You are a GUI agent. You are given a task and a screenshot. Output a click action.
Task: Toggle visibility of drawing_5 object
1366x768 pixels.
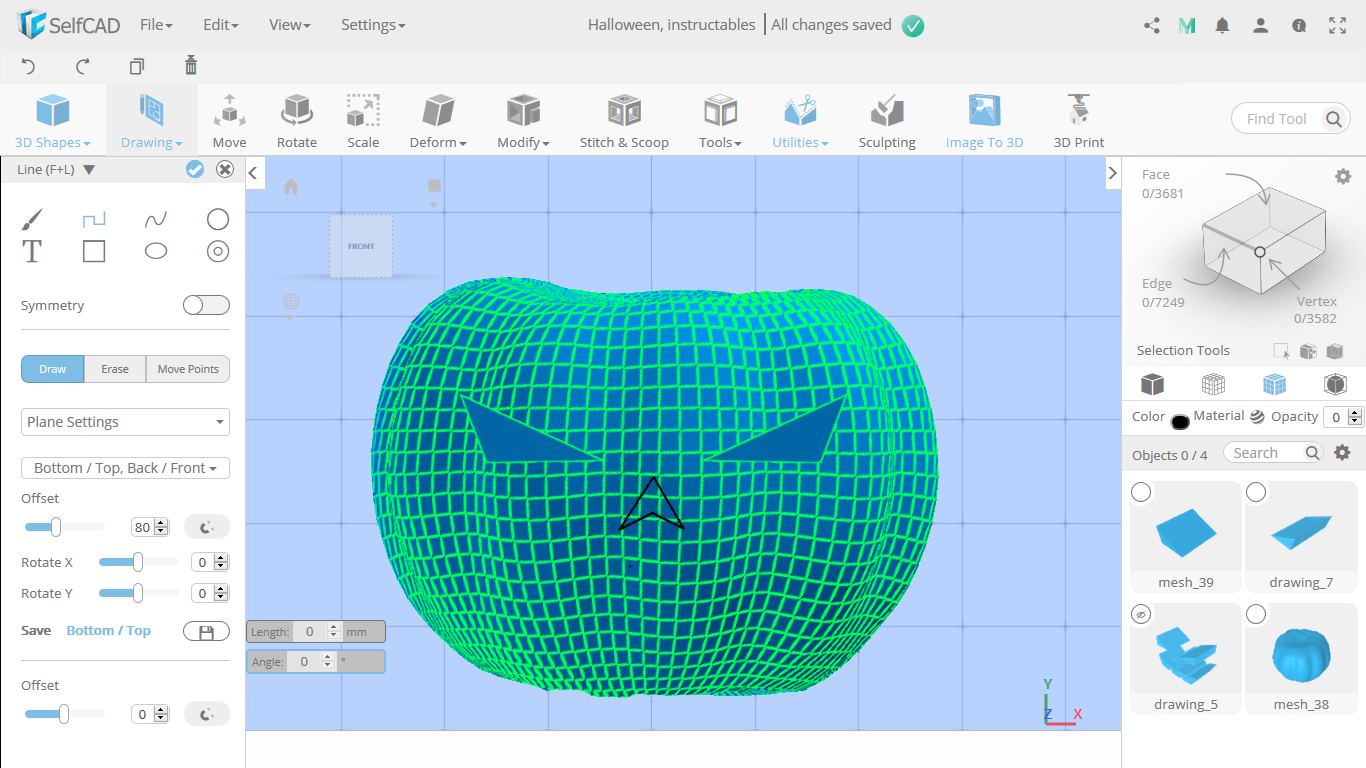[x=1141, y=613]
